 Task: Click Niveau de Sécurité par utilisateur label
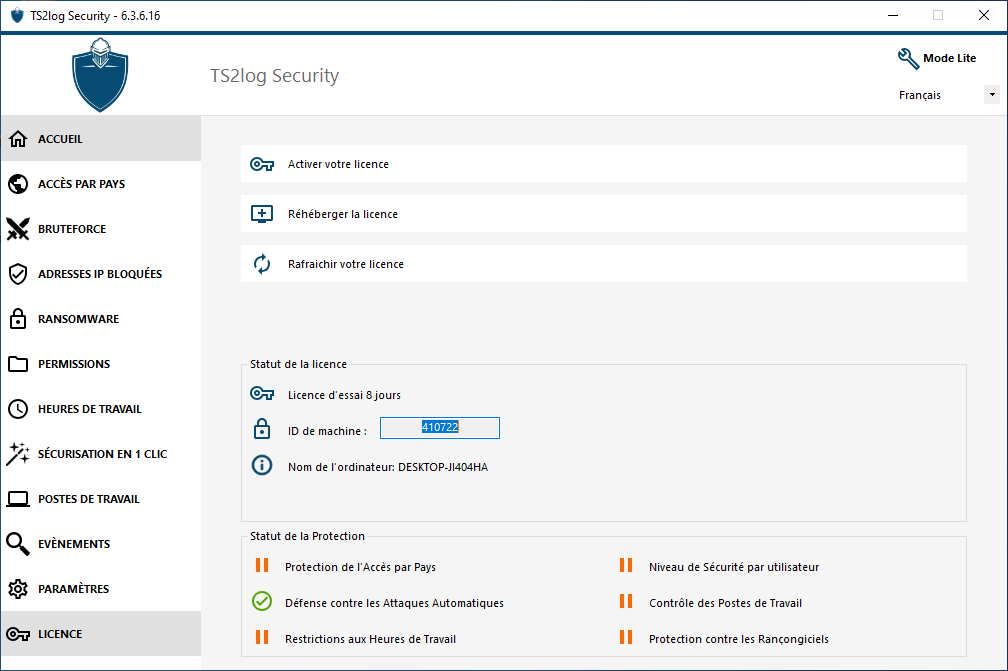point(734,567)
